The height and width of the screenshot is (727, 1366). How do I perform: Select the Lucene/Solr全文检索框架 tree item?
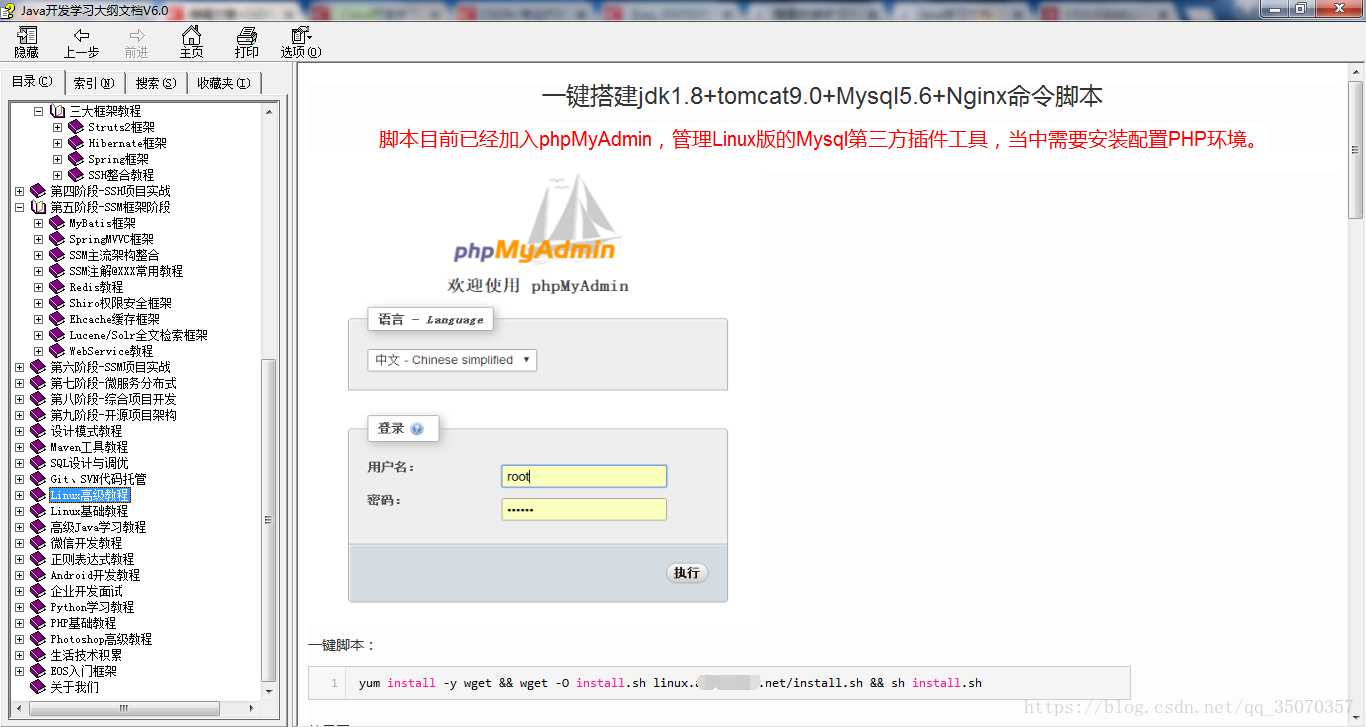pyautogui.click(x=139, y=335)
